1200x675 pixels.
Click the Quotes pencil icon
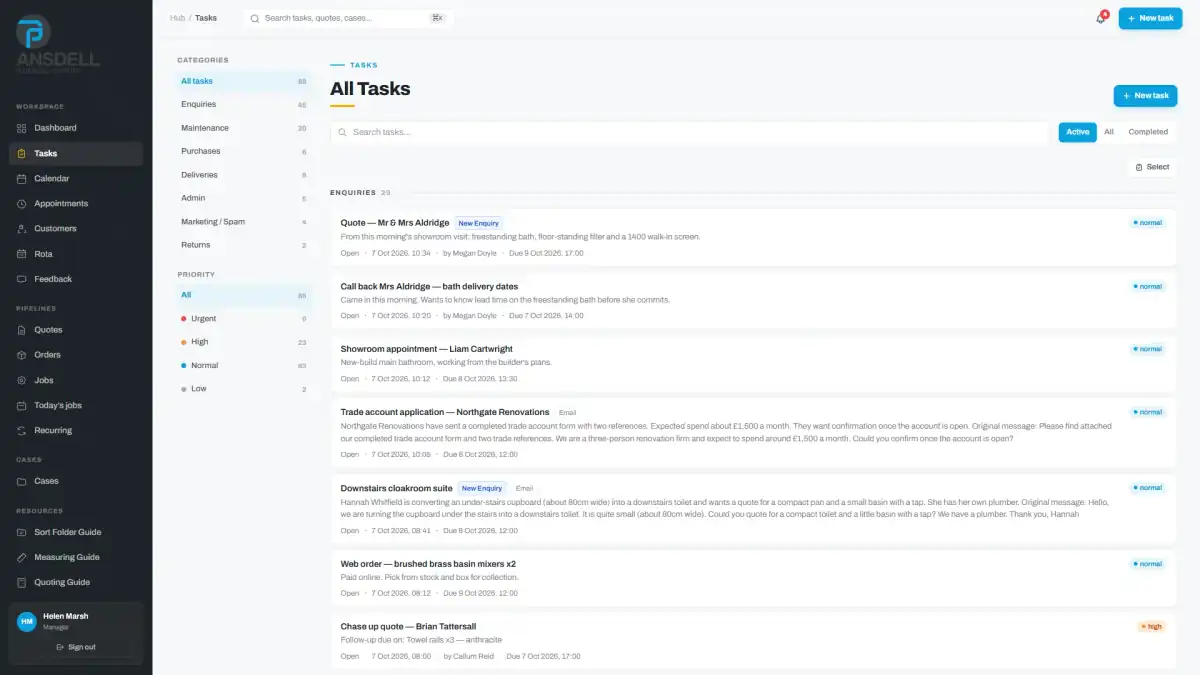point(22,330)
